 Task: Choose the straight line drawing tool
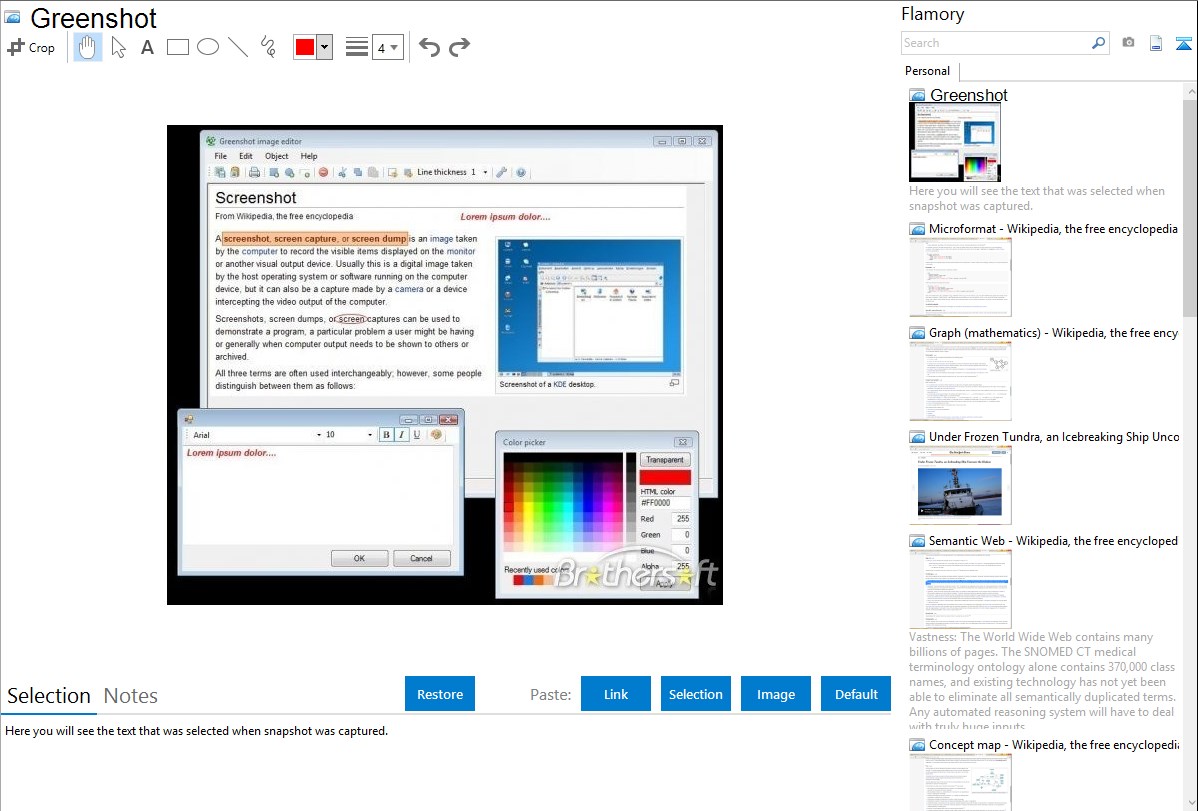click(x=238, y=47)
